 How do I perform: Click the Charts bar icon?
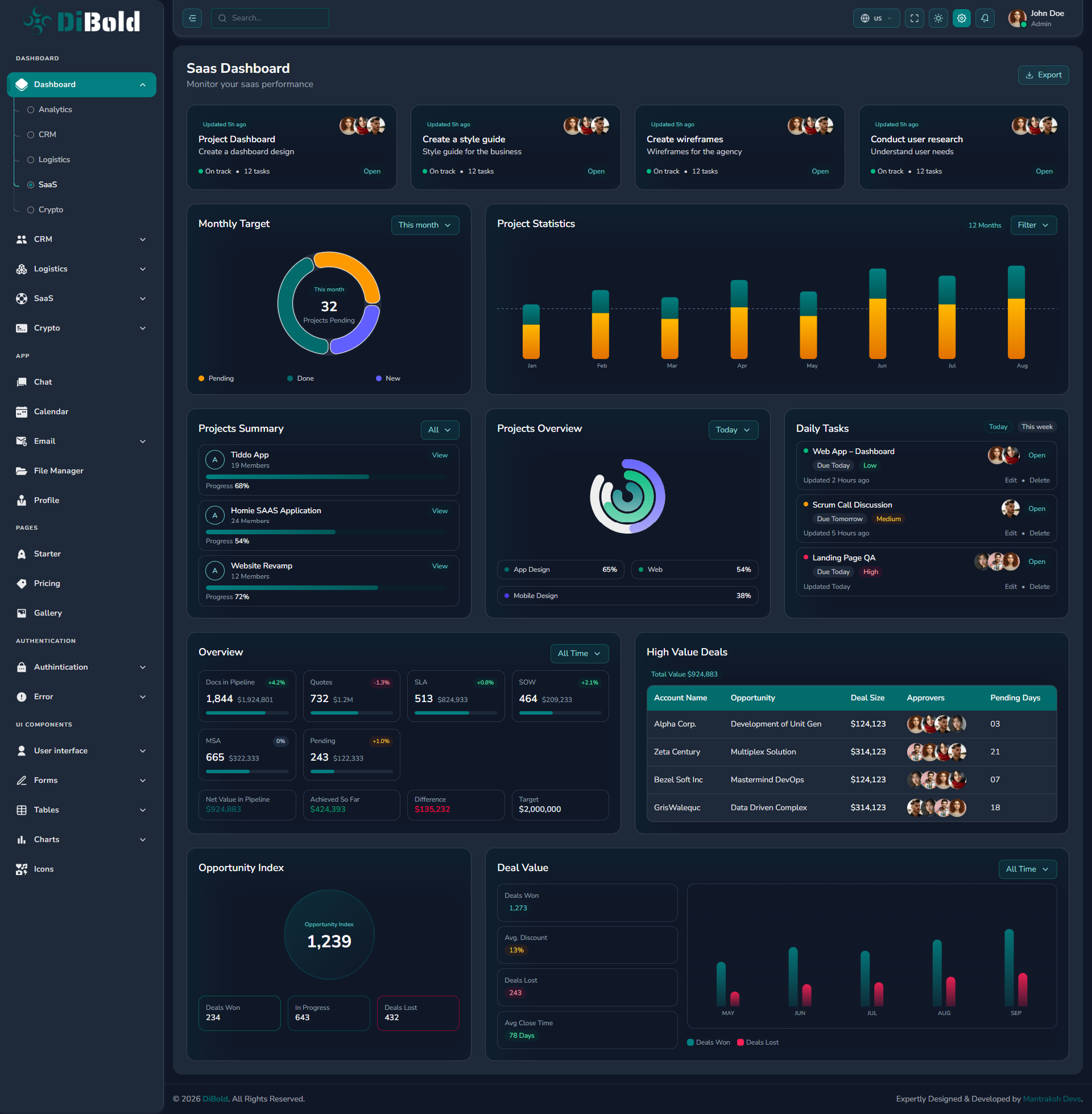22,840
